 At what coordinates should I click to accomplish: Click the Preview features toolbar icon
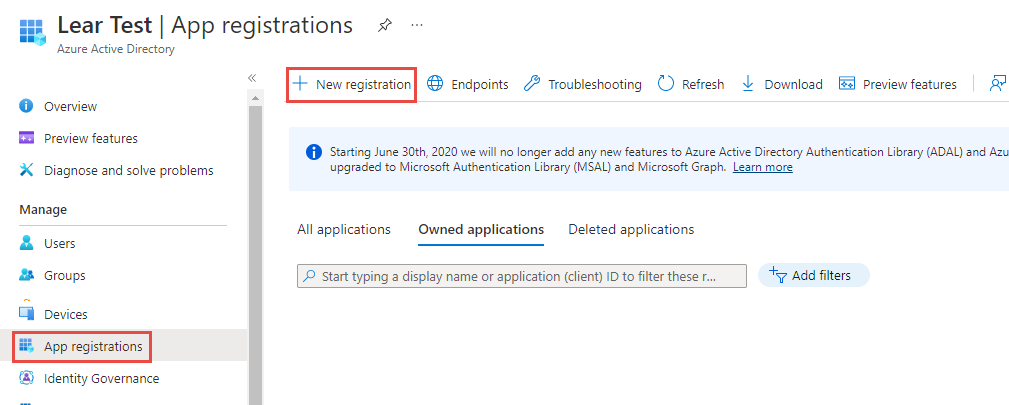[x=847, y=84]
